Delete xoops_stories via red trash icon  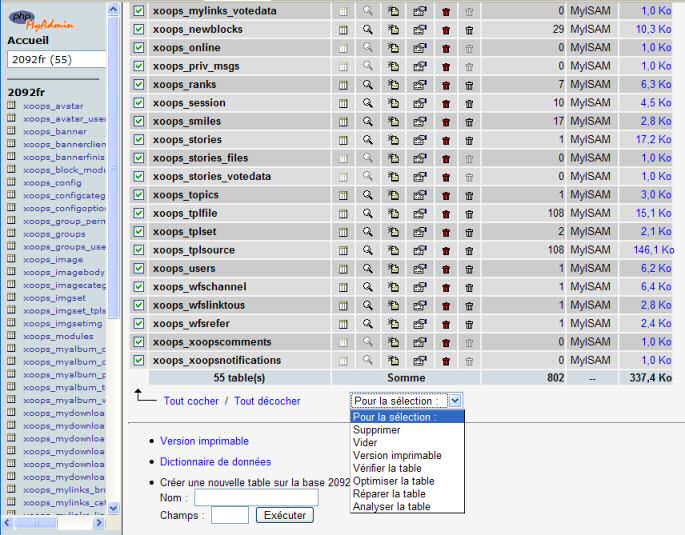point(446,140)
